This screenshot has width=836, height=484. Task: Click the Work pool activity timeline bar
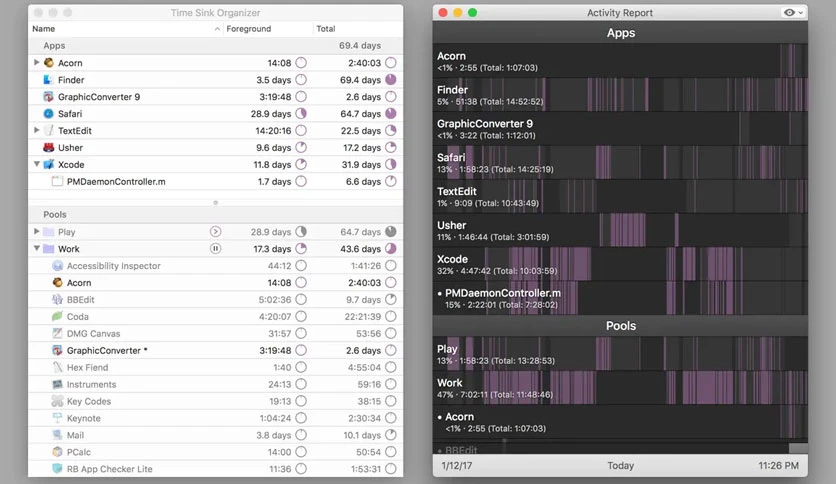(620, 388)
